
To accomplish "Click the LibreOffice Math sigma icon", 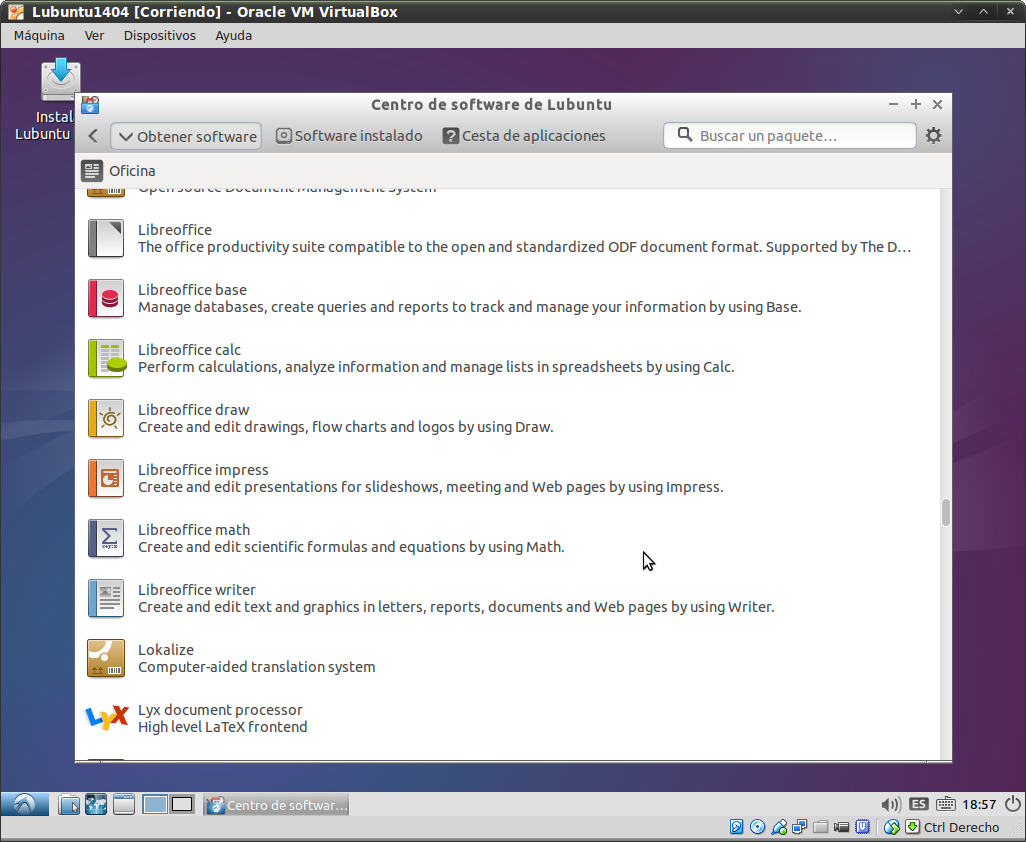I will coord(106,538).
